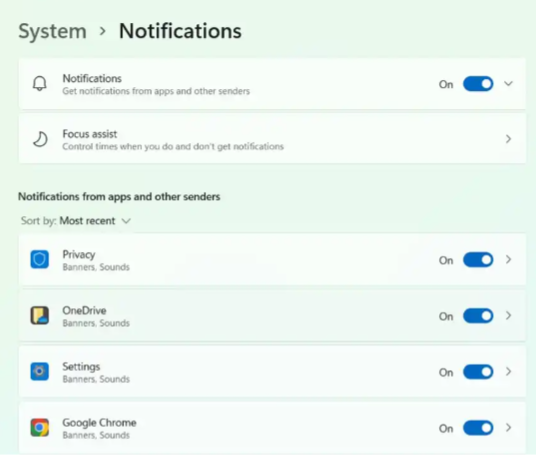Click the bell icon beside Notifications
The height and width of the screenshot is (462, 536).
click(x=40, y=84)
